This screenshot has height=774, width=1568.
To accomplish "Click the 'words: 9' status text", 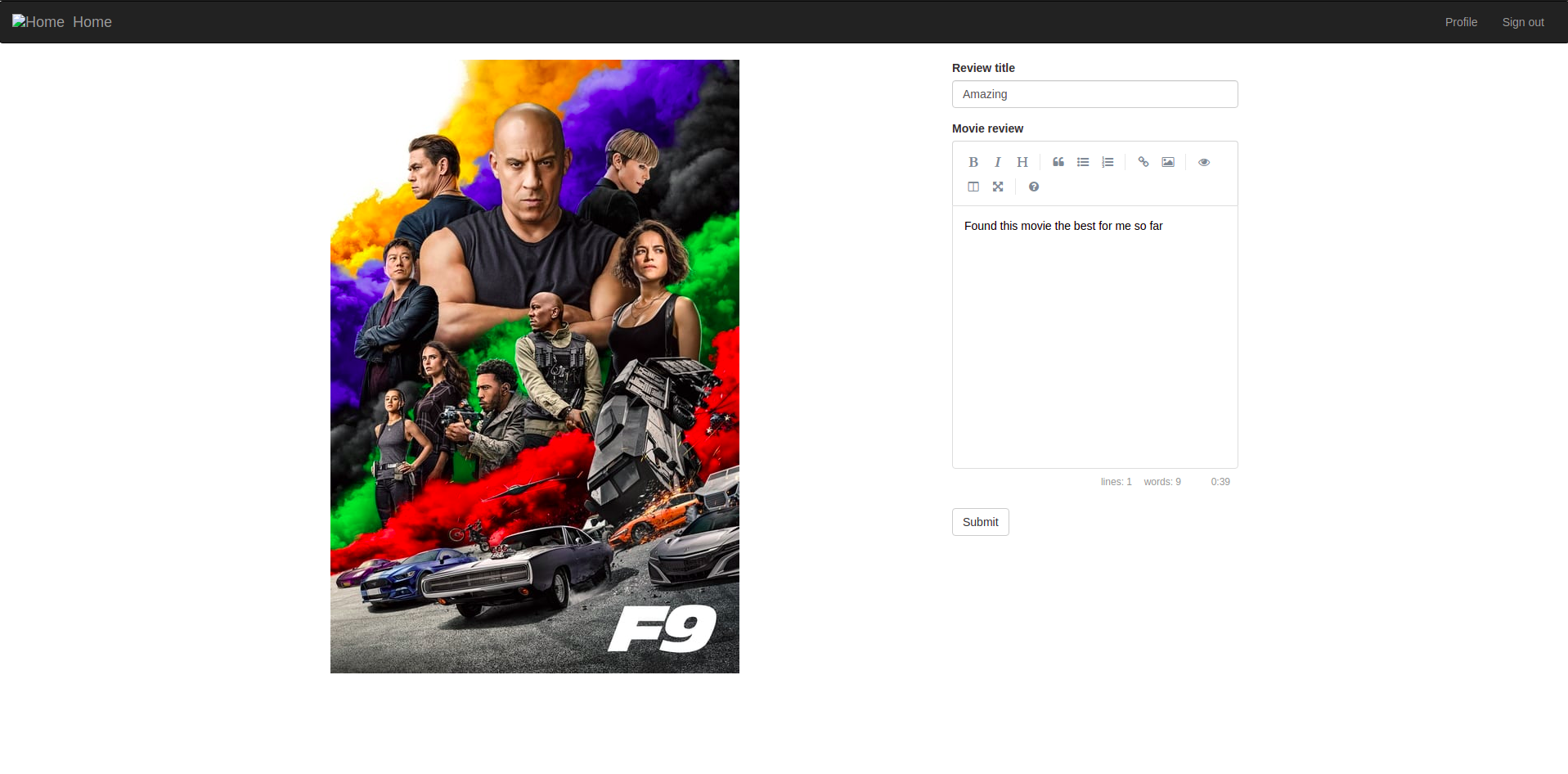I will (x=1162, y=482).
